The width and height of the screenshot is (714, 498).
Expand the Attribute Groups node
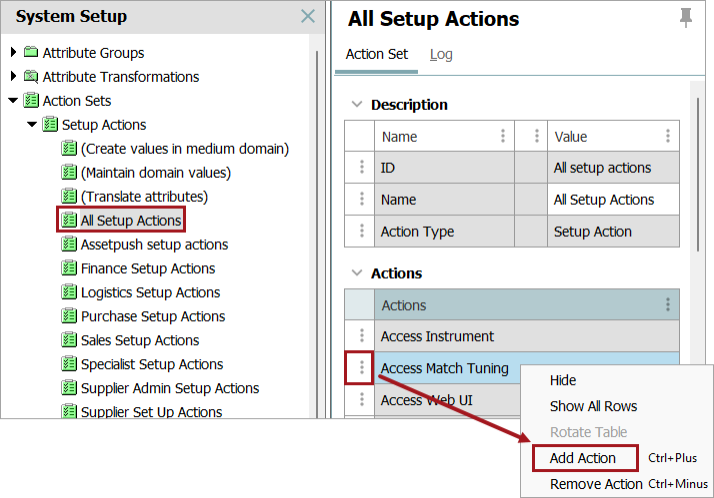point(14,52)
